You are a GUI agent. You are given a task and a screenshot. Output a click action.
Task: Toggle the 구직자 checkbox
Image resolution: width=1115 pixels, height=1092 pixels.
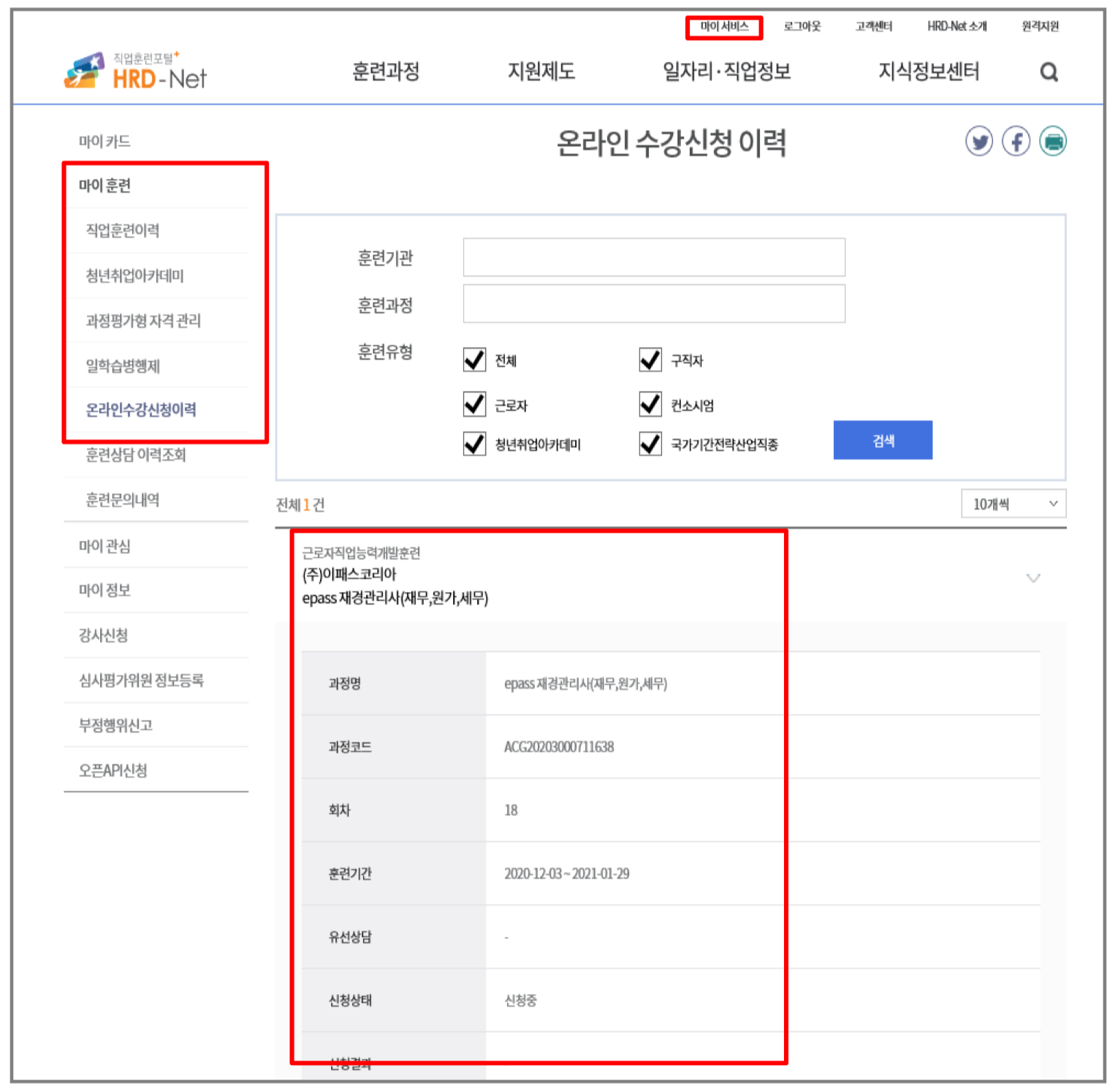pos(650,360)
